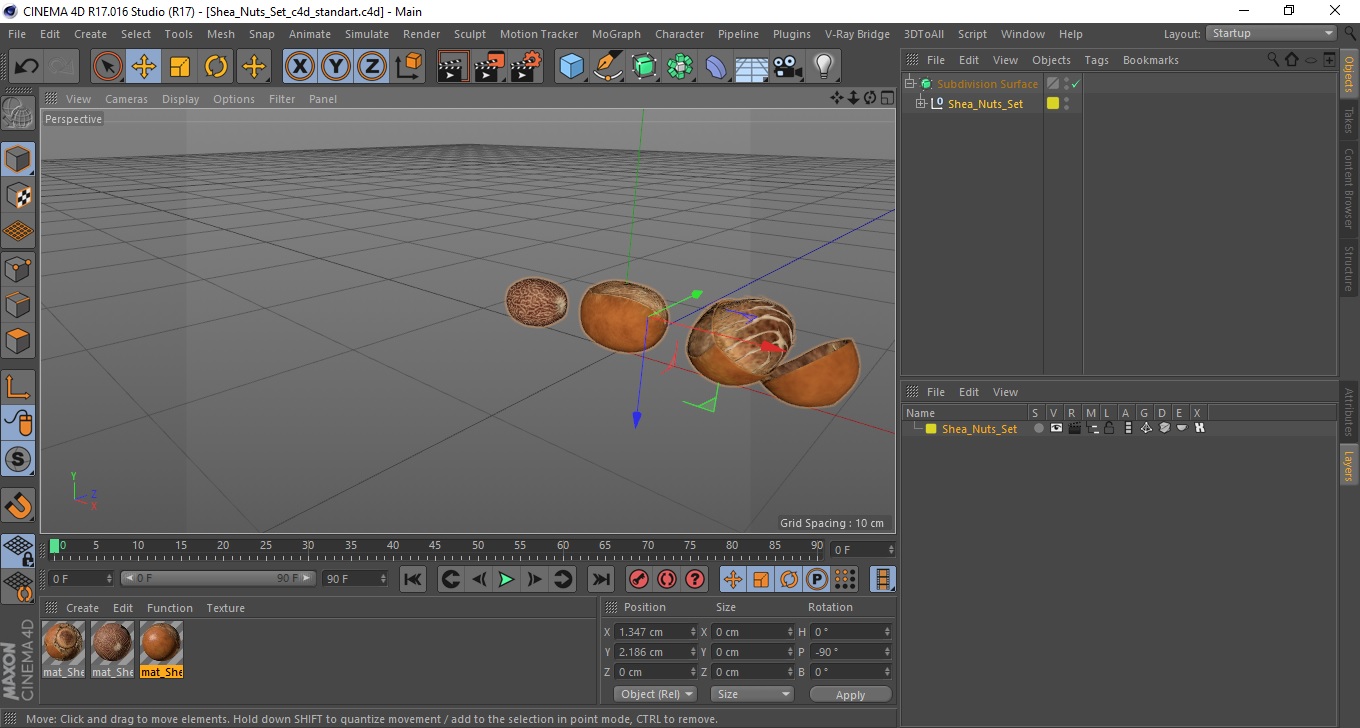Open the Sculpt menu
Screen dimensions: 1360x728
pyautogui.click(x=469, y=34)
